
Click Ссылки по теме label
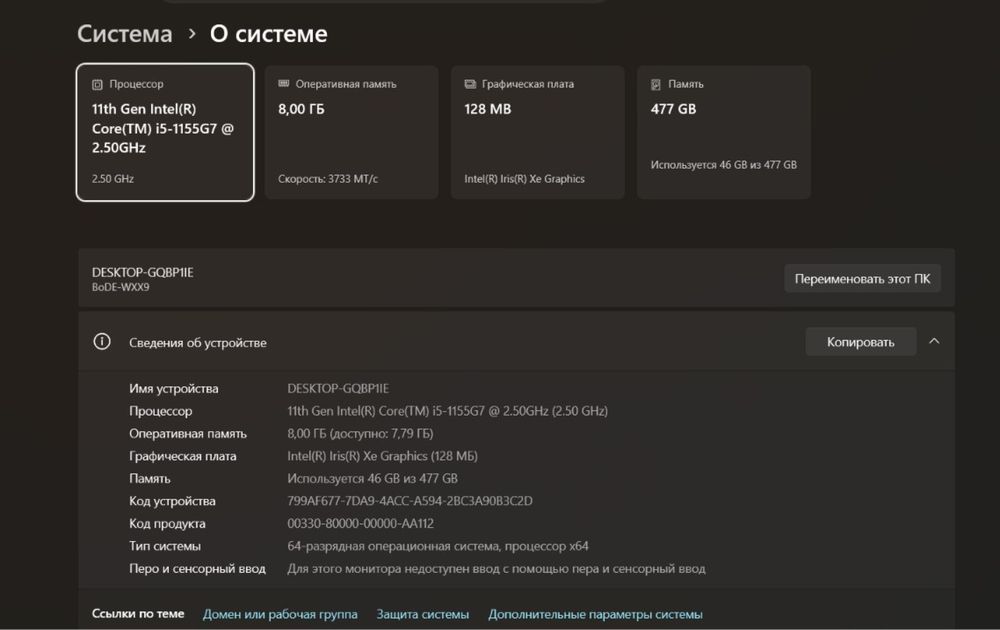pyautogui.click(x=138, y=613)
